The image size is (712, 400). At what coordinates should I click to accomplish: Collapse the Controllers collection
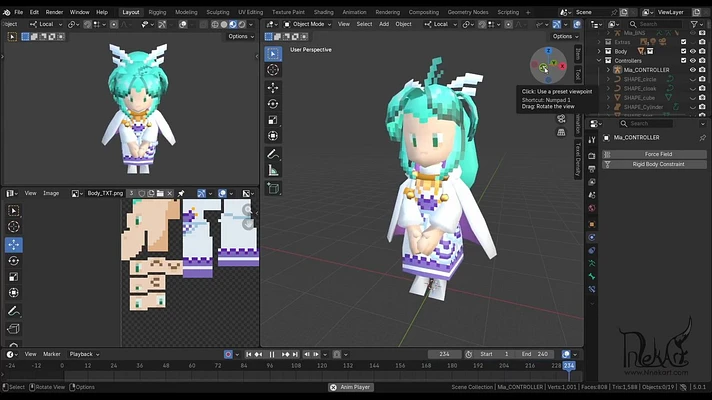[599, 60]
